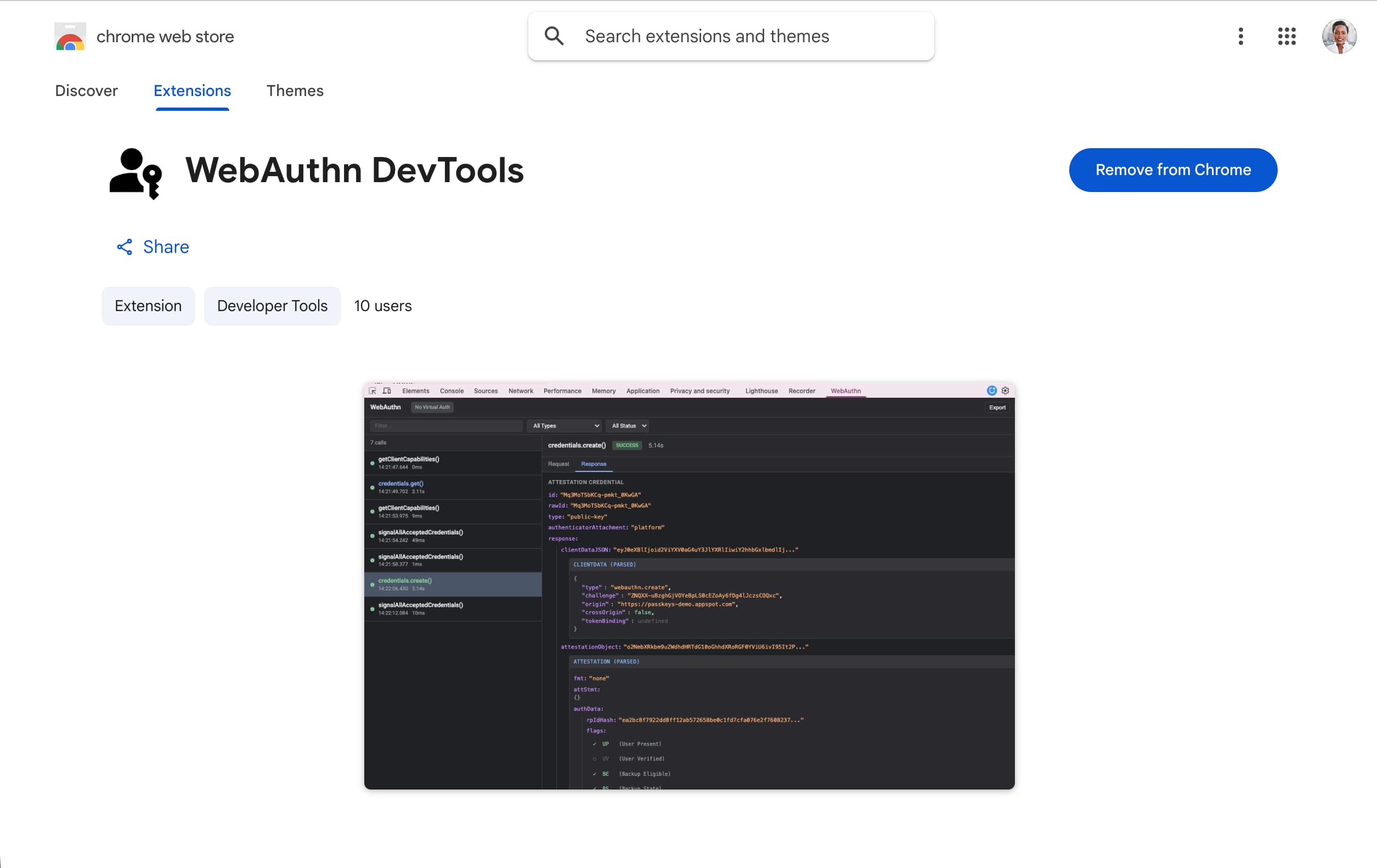
Task: Click the Export button in the WebAuthn panel
Action: coord(998,407)
